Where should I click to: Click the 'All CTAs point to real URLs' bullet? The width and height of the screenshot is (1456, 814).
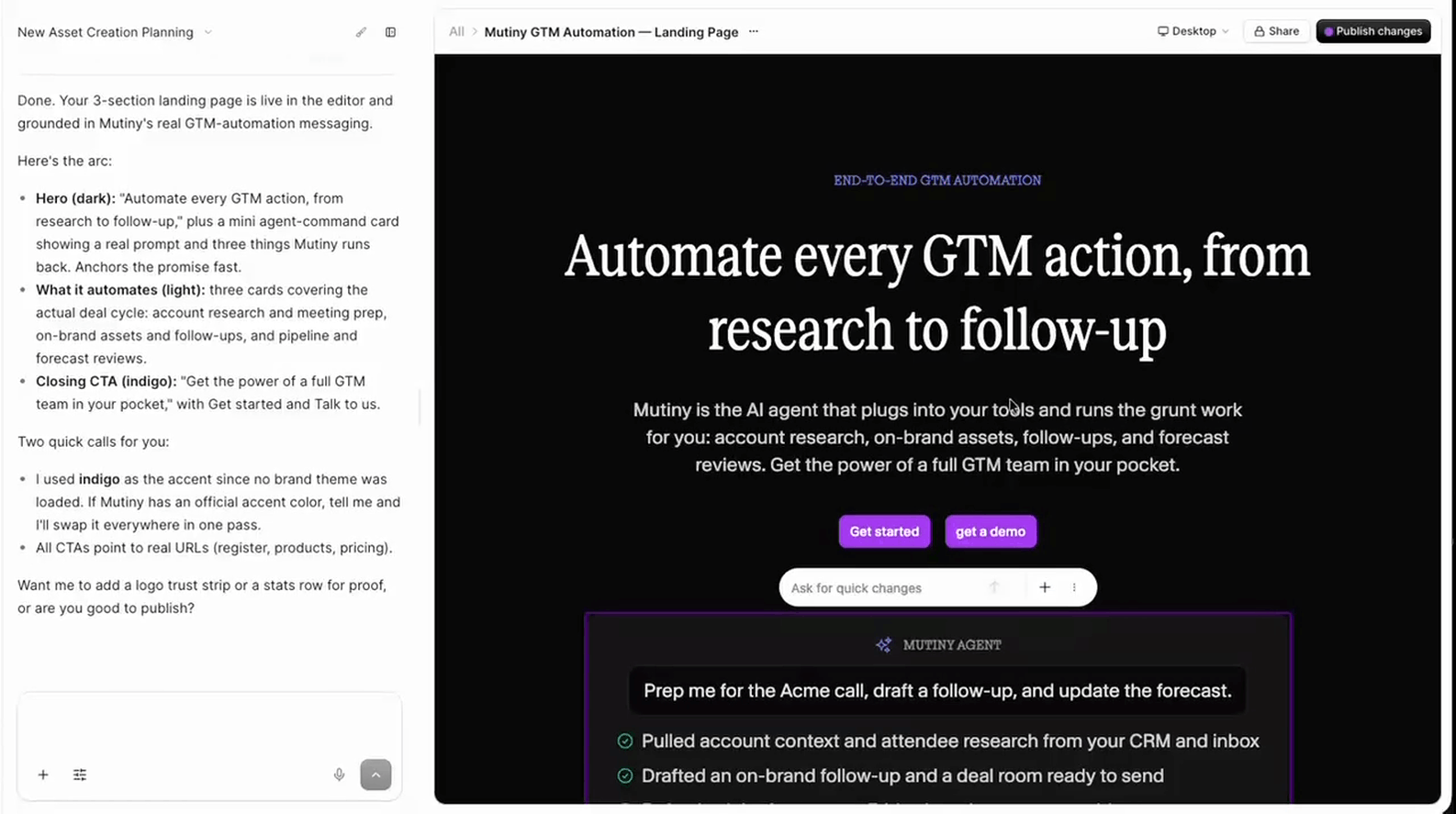[214, 548]
